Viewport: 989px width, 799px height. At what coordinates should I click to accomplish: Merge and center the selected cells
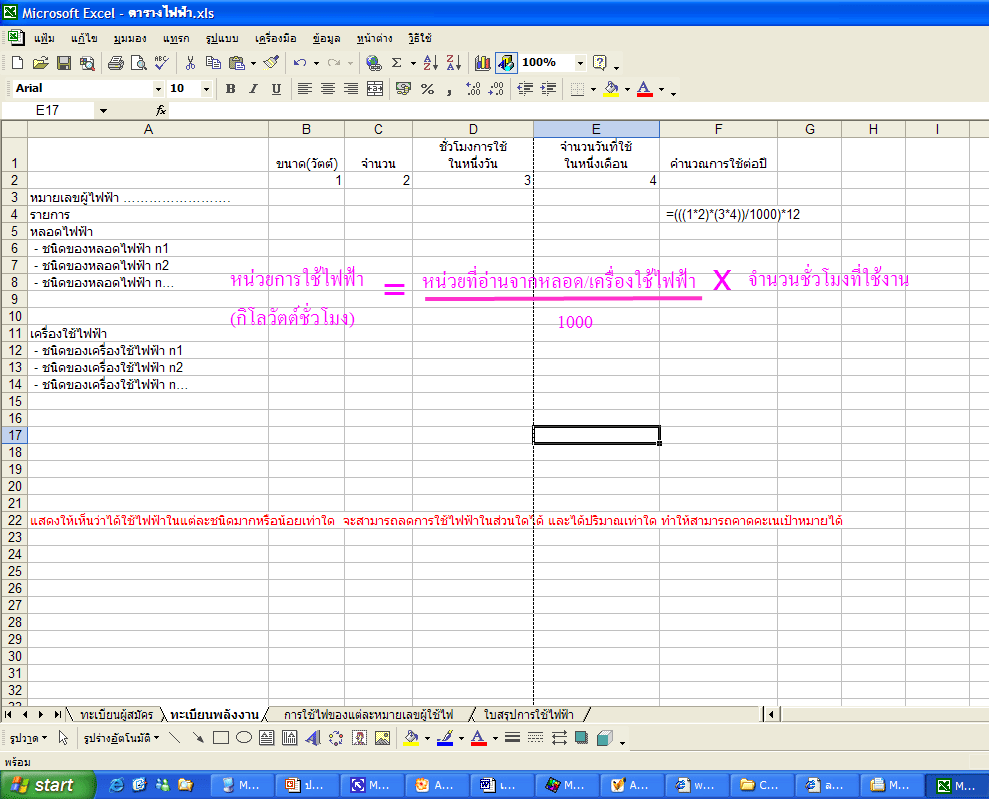[x=375, y=89]
